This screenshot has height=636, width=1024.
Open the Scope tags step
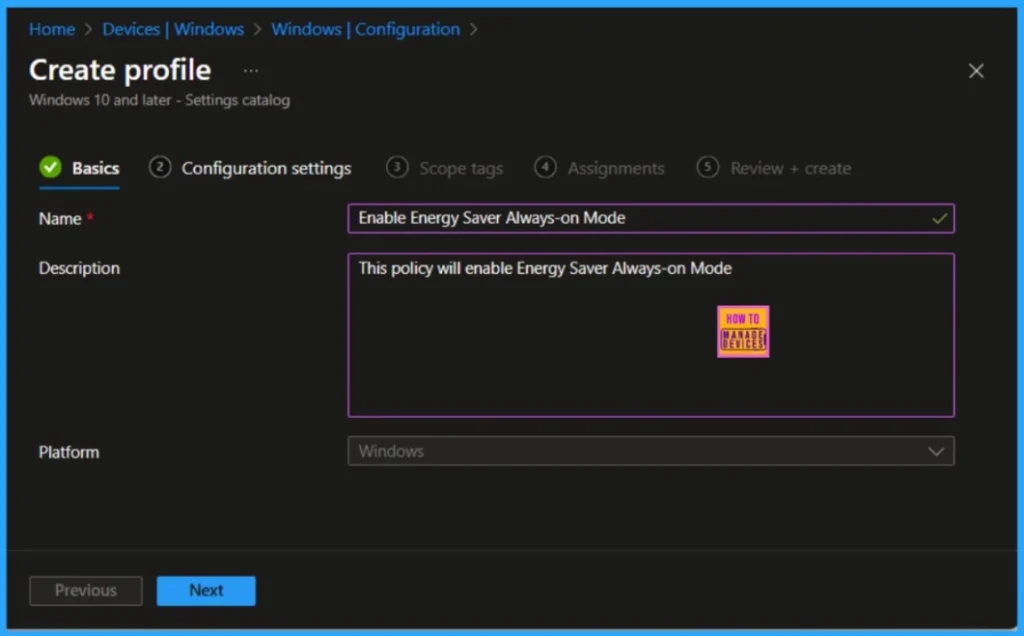point(460,169)
